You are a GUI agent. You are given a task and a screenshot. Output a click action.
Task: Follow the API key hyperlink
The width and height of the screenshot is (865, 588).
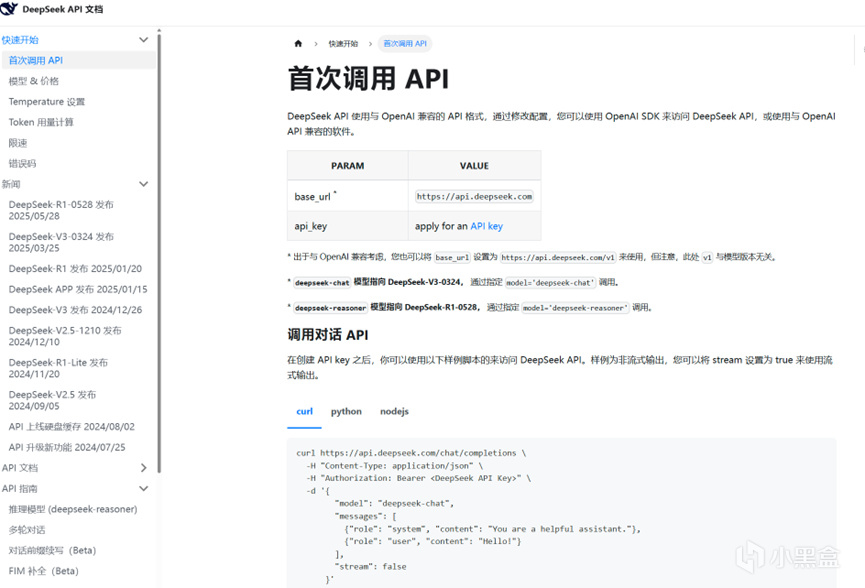click(x=486, y=226)
